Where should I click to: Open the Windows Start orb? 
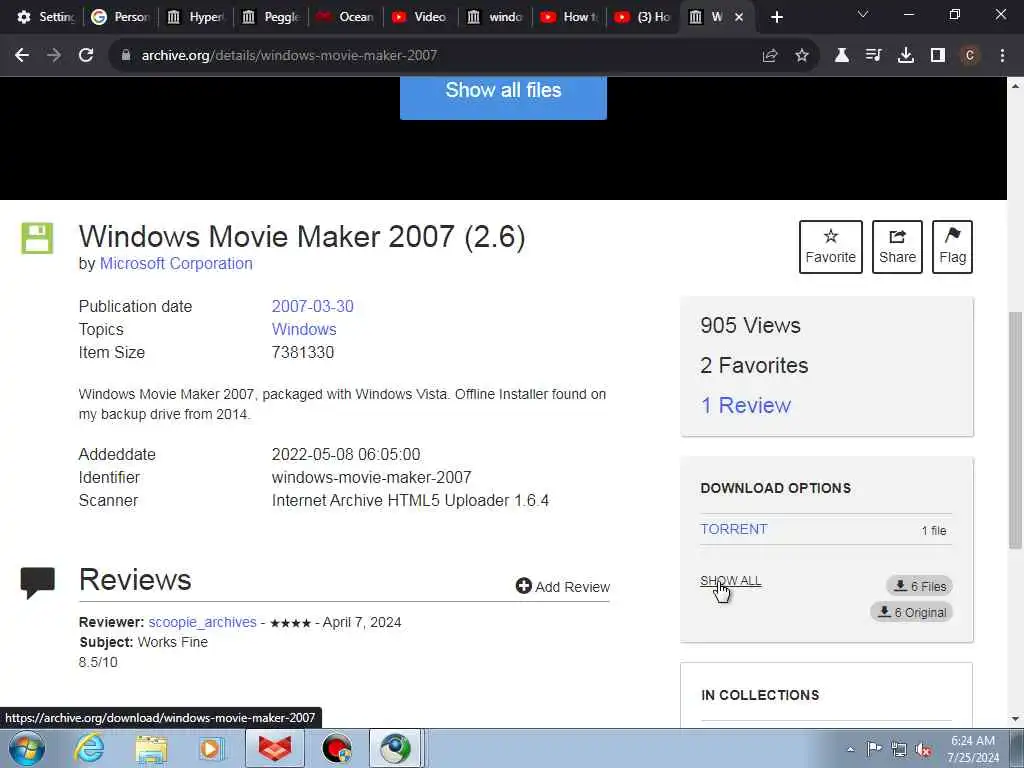pyautogui.click(x=27, y=748)
